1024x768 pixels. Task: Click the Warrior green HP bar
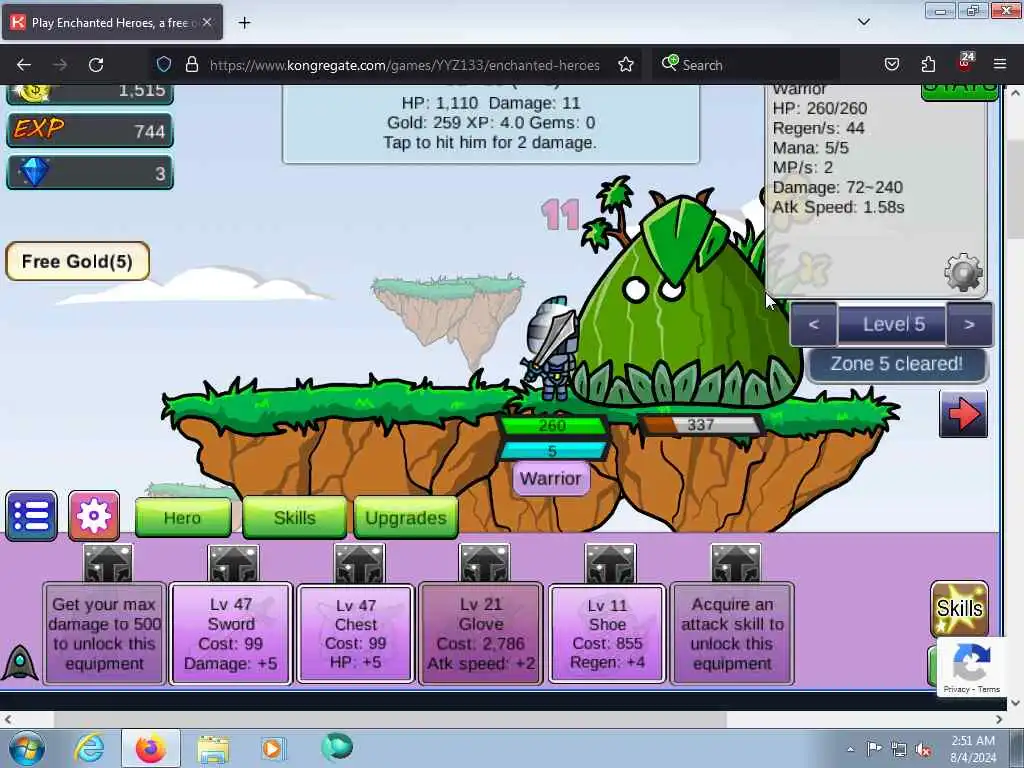click(552, 426)
